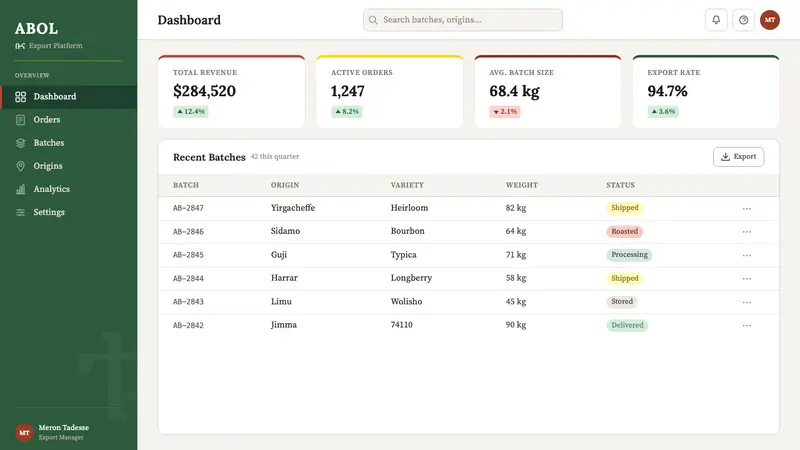The image size is (800, 450).
Task: Click the Settings sliders icon in sidebar
Action: click(x=20, y=212)
